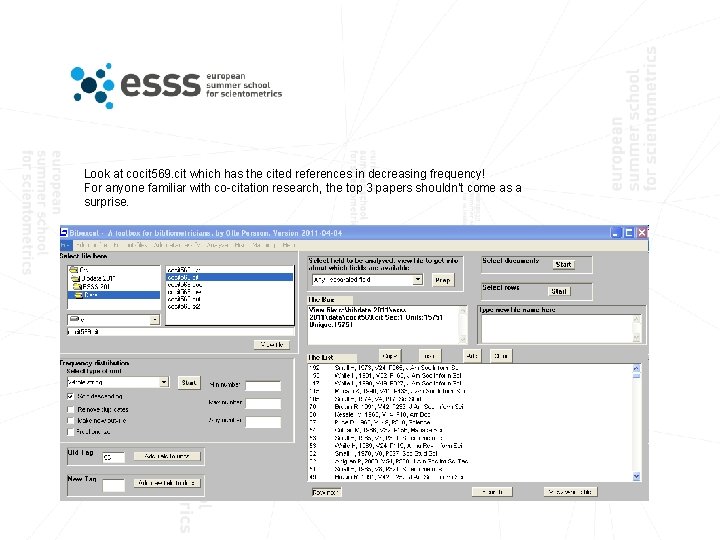
Task: Click inside The Box text area
Action: coord(383,325)
